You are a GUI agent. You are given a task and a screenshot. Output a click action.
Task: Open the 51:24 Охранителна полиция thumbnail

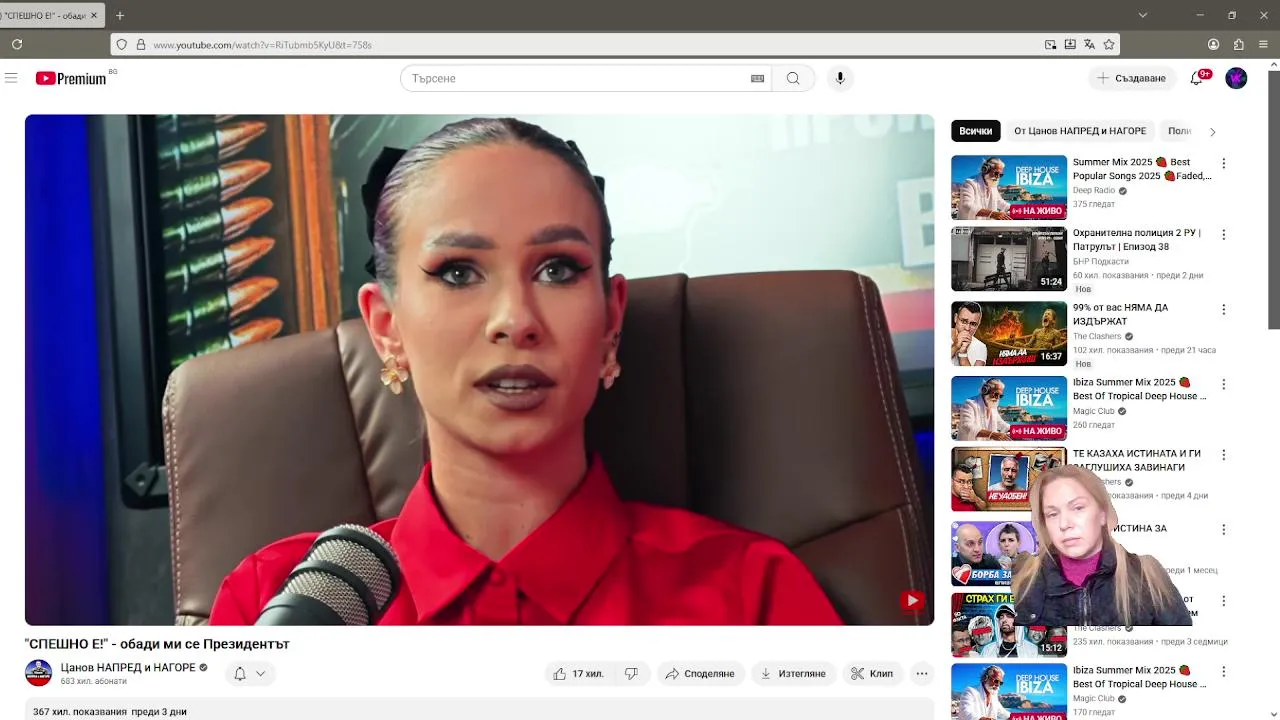pos(1009,258)
